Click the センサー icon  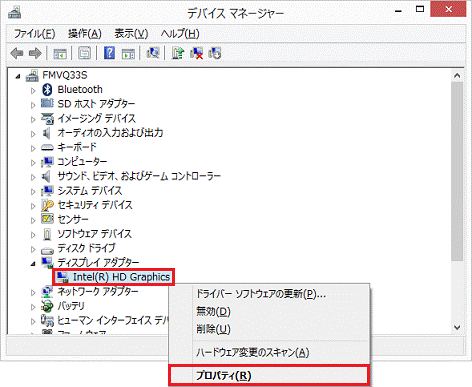click(47, 219)
